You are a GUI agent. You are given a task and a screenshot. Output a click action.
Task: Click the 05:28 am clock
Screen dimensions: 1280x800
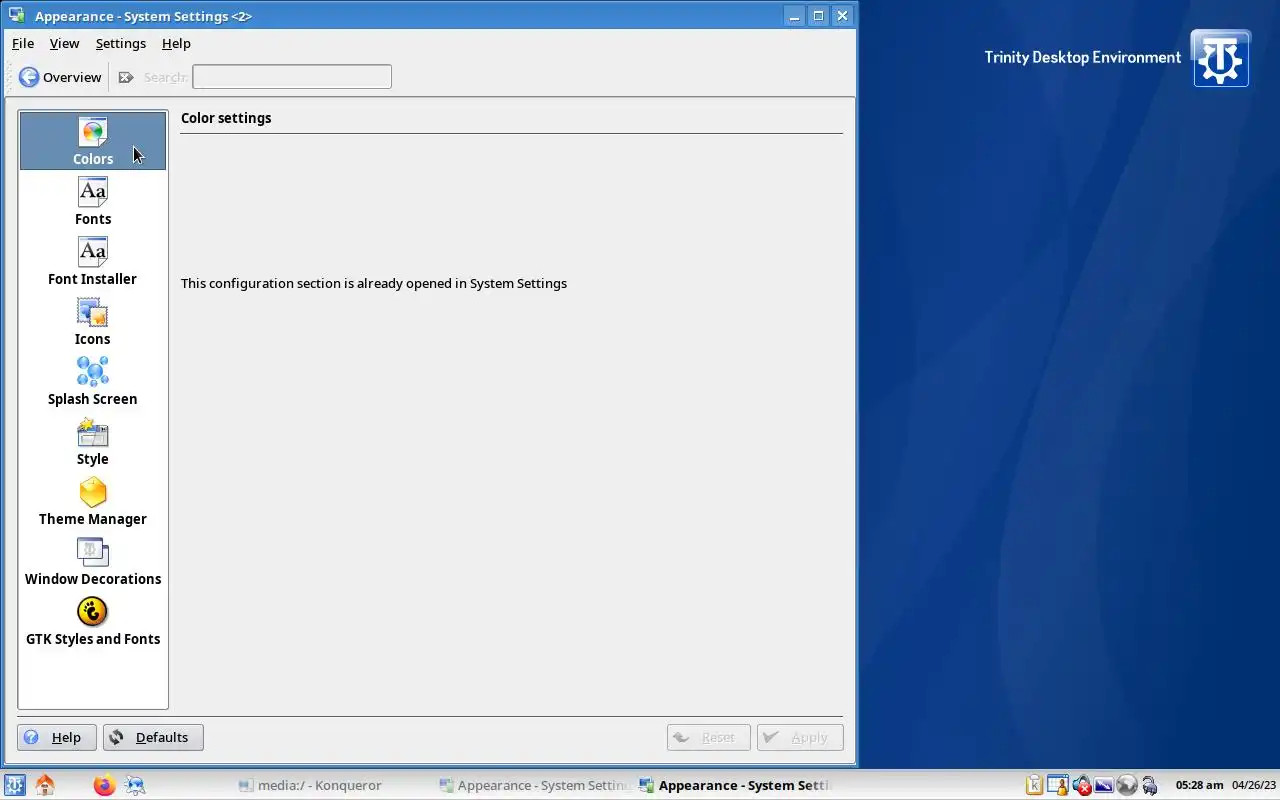point(1199,785)
